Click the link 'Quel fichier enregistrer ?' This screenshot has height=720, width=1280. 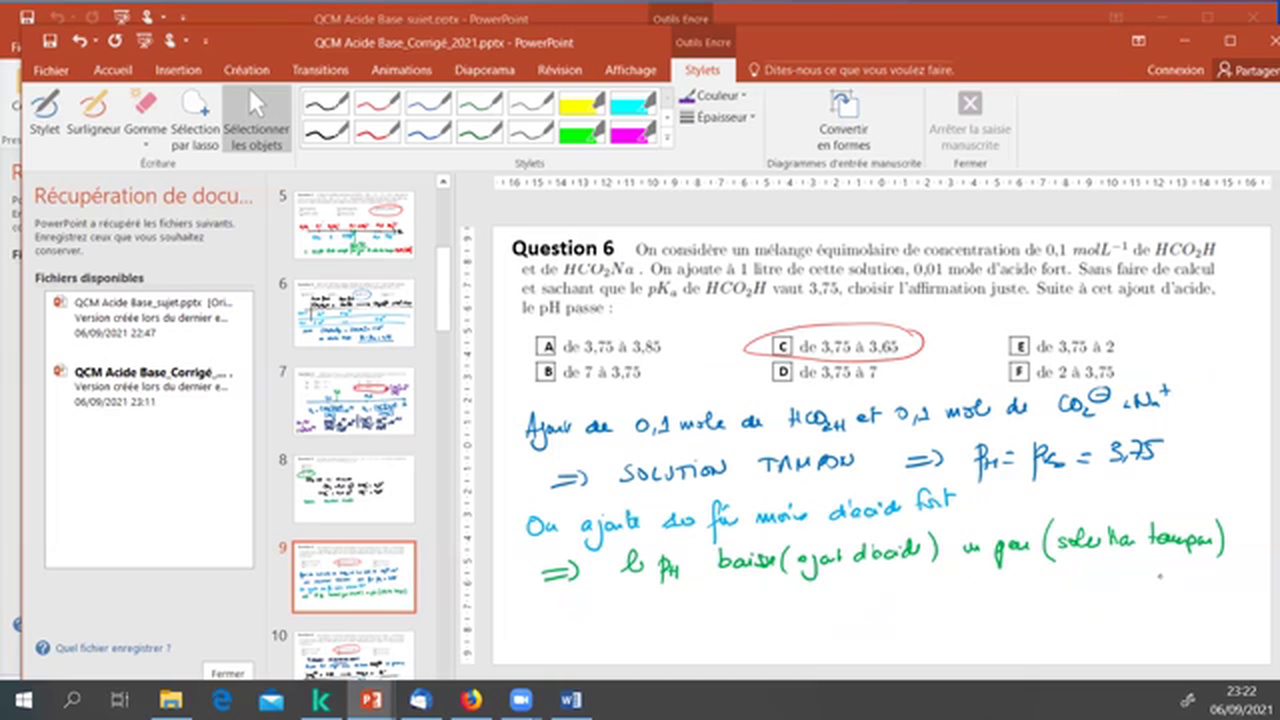[x=112, y=648]
